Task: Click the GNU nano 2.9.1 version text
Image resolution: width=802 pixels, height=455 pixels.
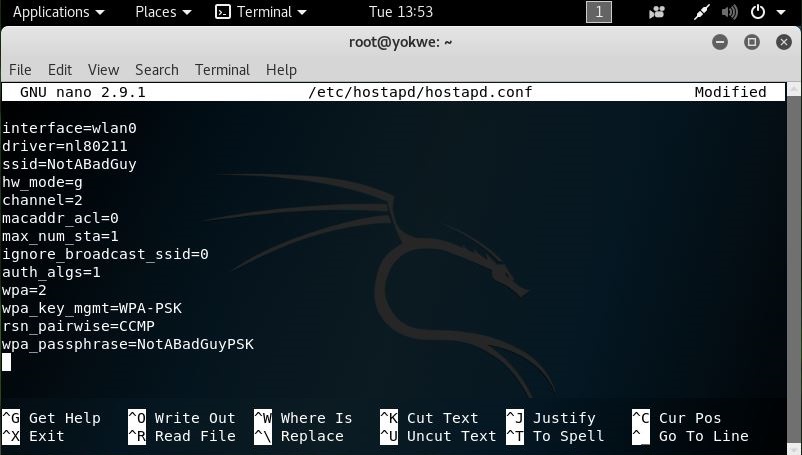Action: coord(82,92)
